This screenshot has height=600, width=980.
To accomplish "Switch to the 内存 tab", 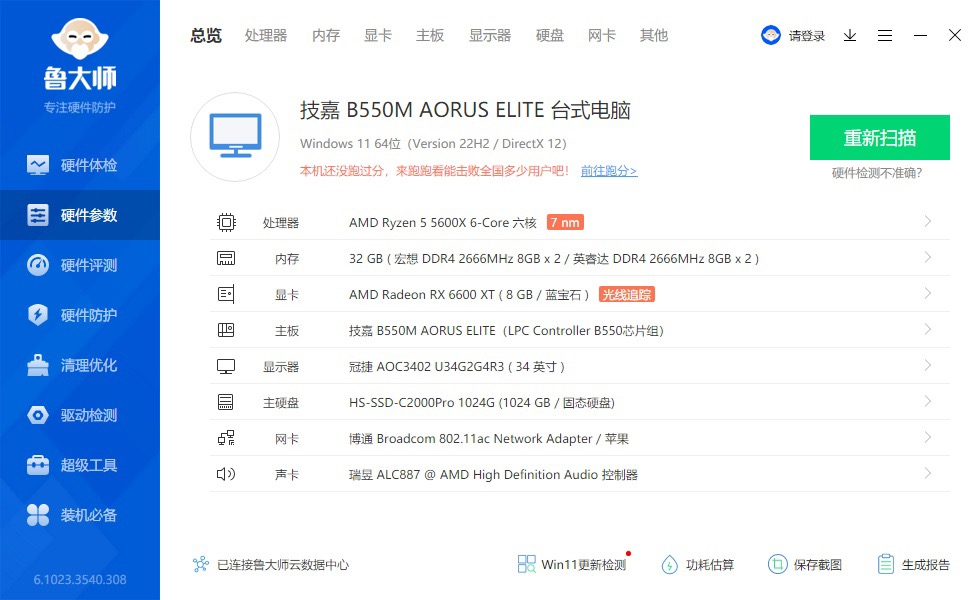I will point(326,36).
